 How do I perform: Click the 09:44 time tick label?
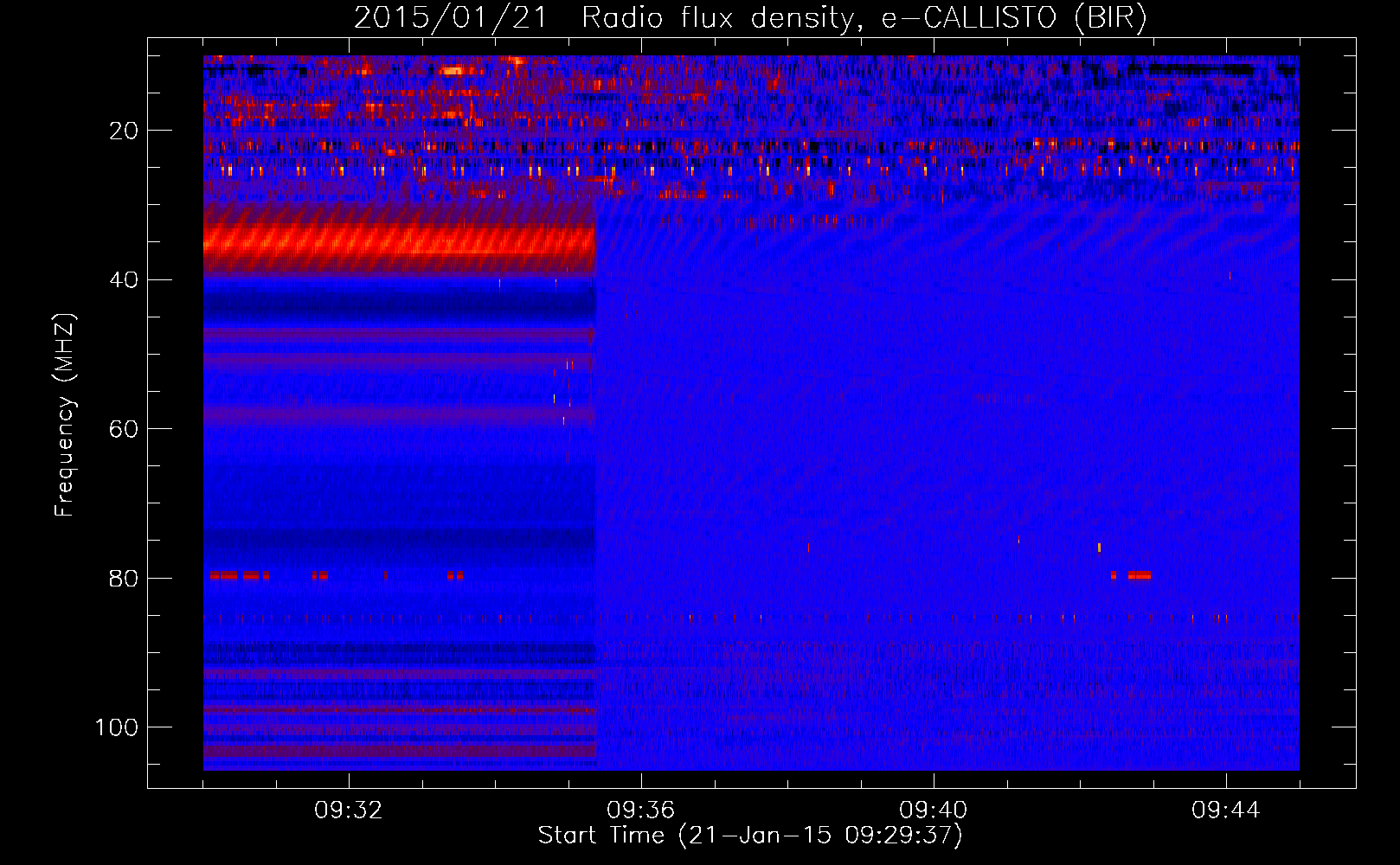click(x=1226, y=811)
